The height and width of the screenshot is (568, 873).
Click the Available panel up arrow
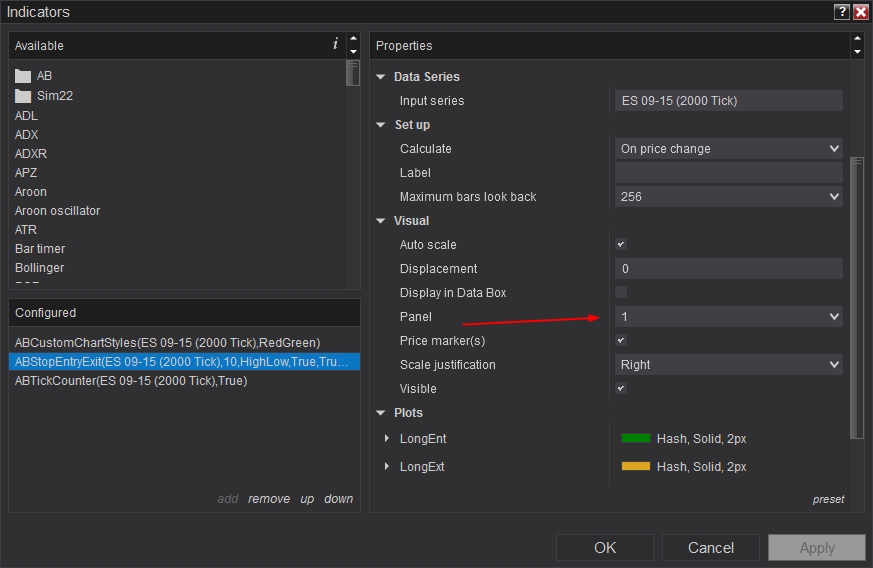(353, 39)
